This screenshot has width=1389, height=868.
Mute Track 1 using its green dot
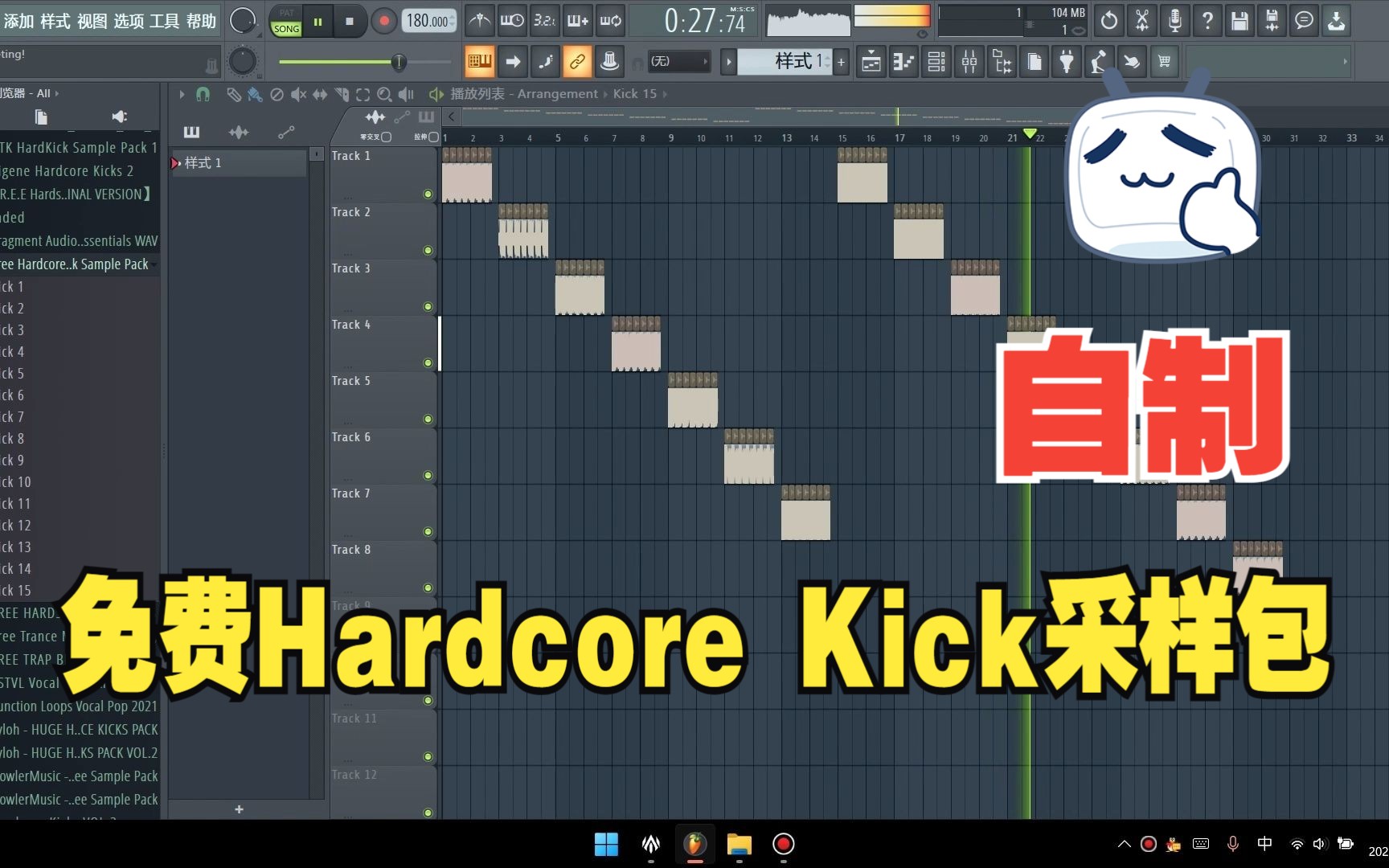click(428, 194)
